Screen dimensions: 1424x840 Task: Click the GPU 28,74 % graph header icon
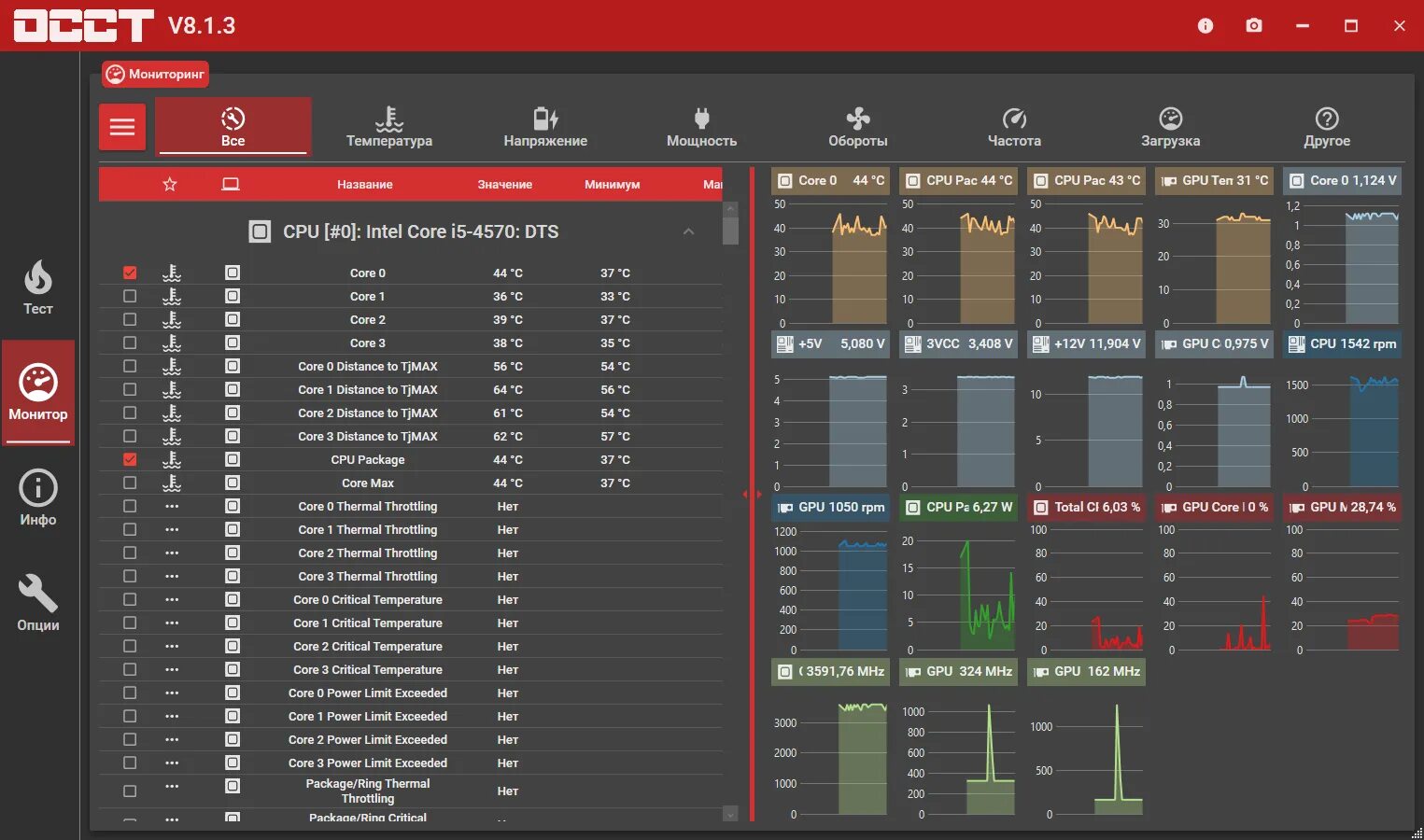point(1296,508)
